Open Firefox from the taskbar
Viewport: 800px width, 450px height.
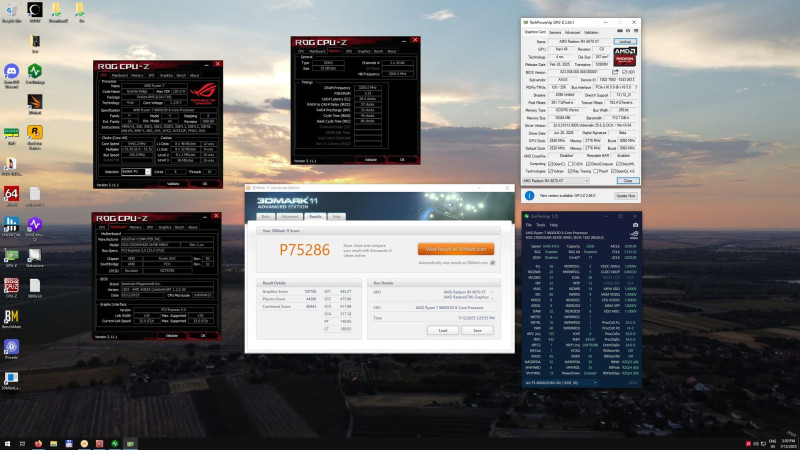38,444
